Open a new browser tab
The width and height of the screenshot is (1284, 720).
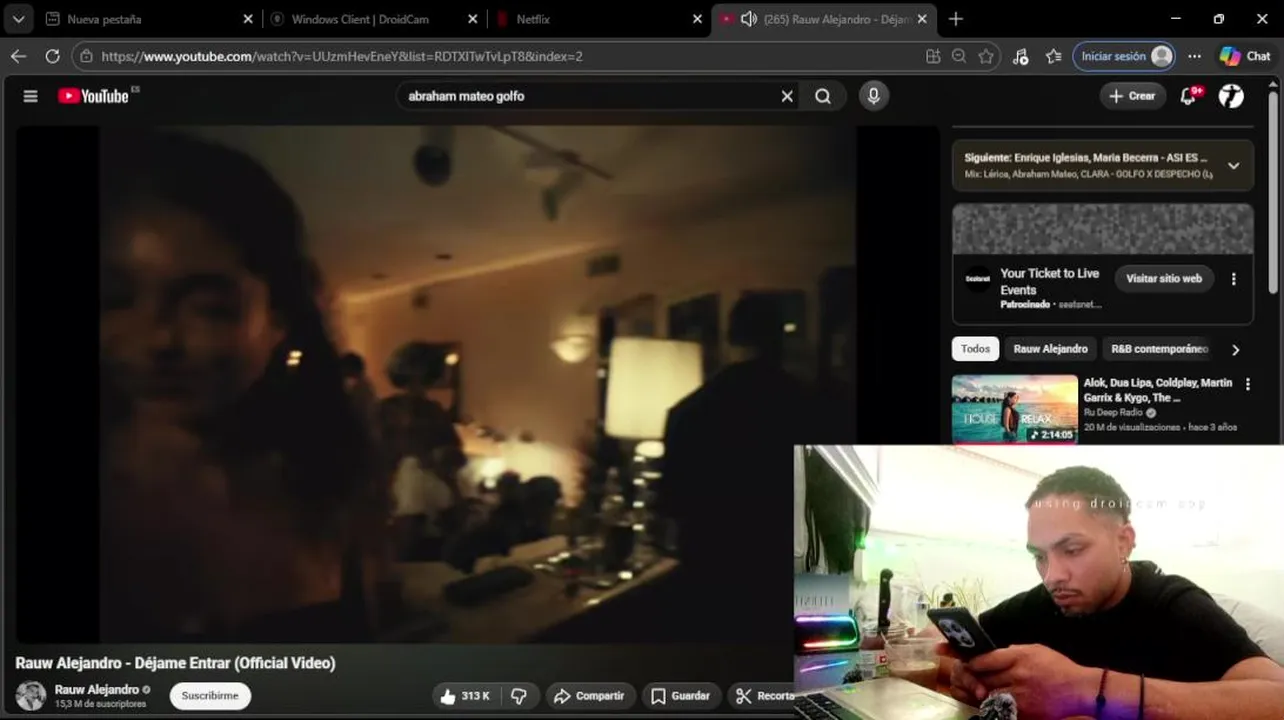955,19
